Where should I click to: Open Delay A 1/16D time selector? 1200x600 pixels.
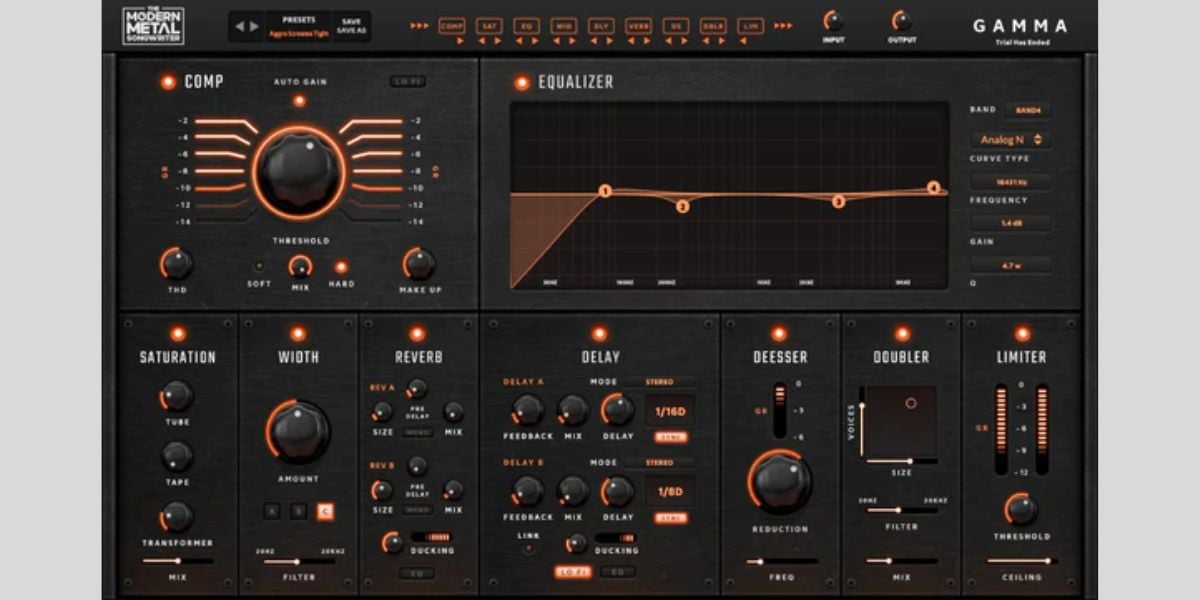670,411
